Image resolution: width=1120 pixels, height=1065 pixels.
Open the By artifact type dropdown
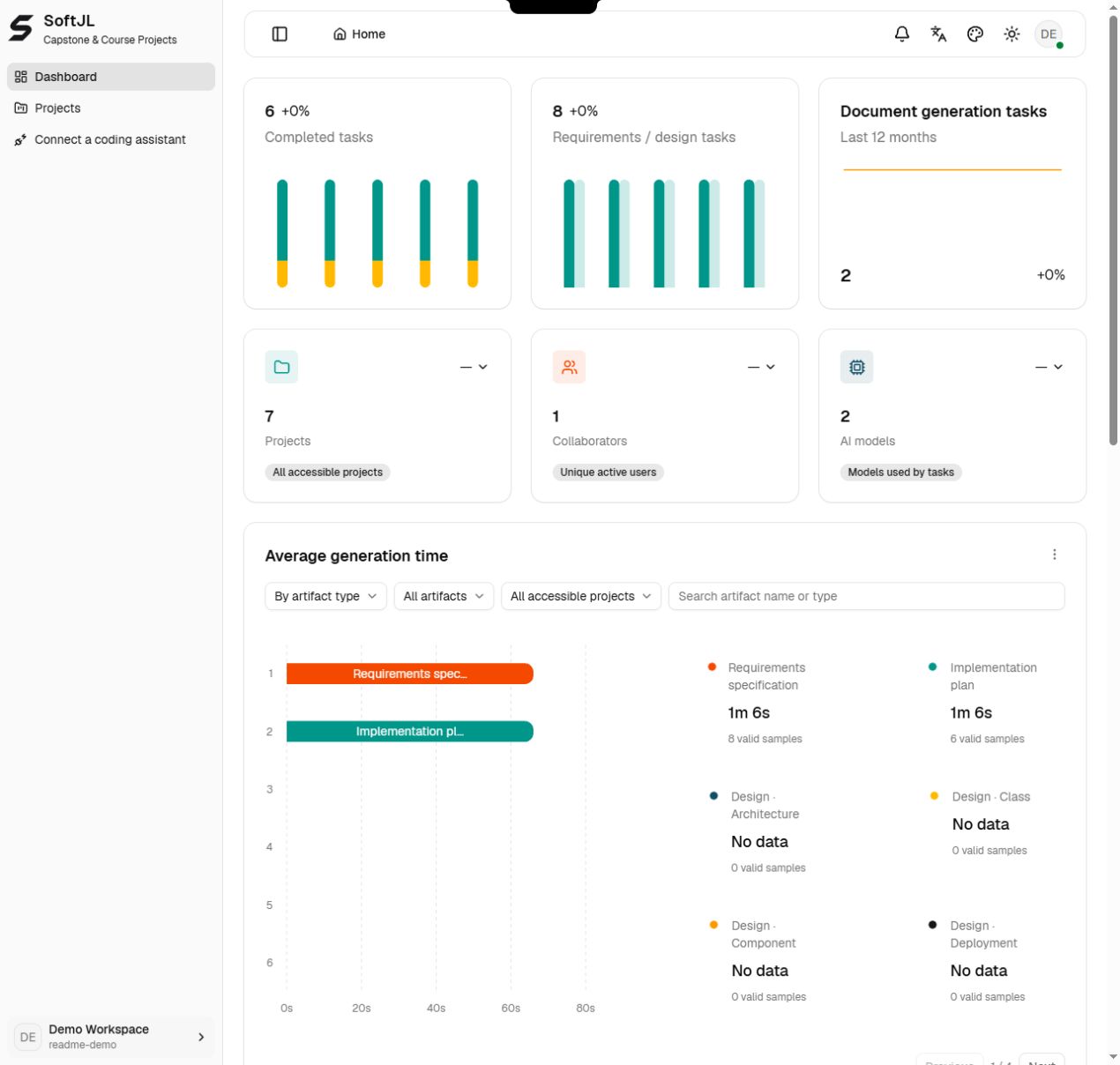click(x=325, y=596)
